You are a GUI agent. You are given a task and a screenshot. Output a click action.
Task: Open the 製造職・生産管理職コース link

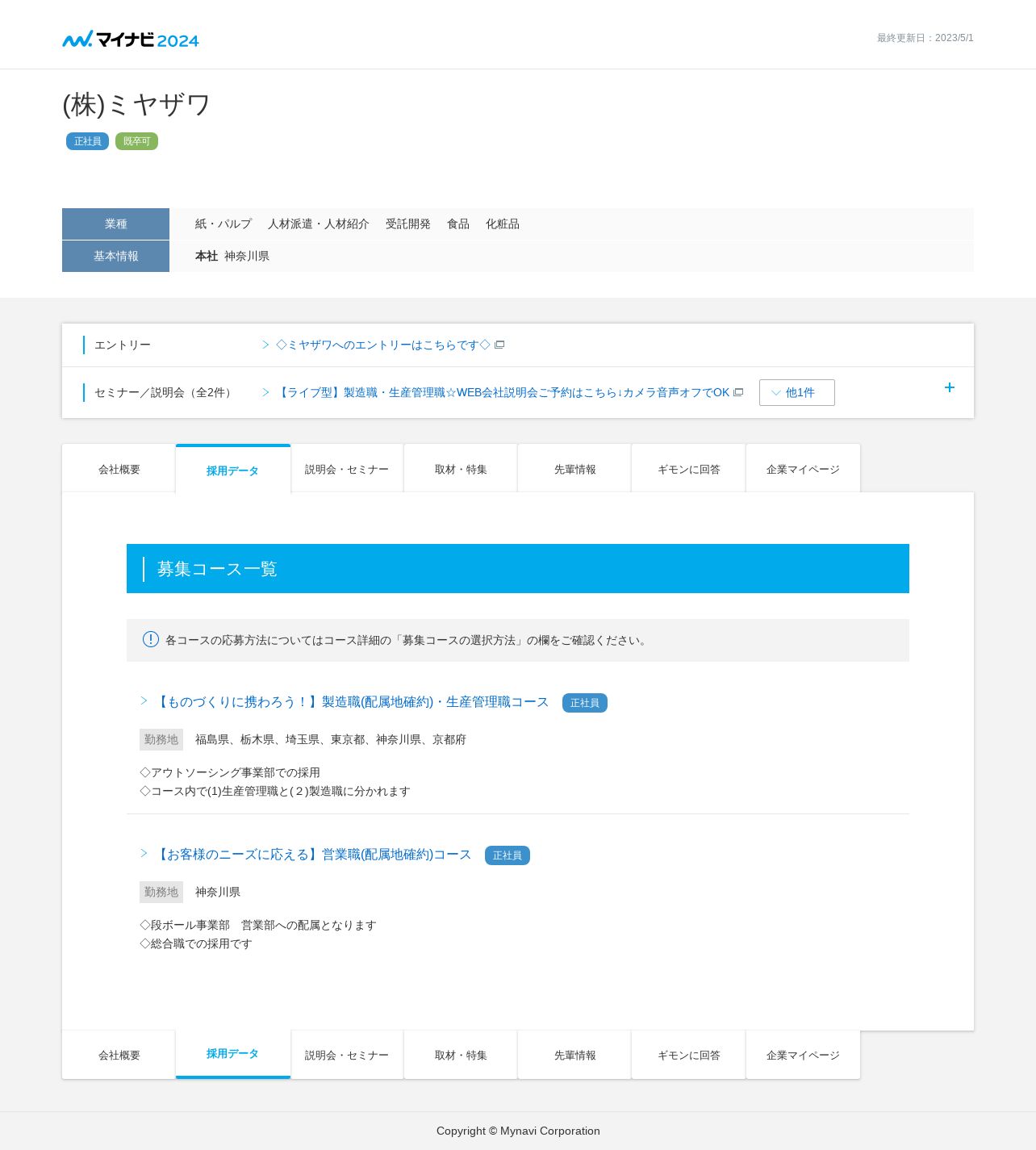click(352, 702)
